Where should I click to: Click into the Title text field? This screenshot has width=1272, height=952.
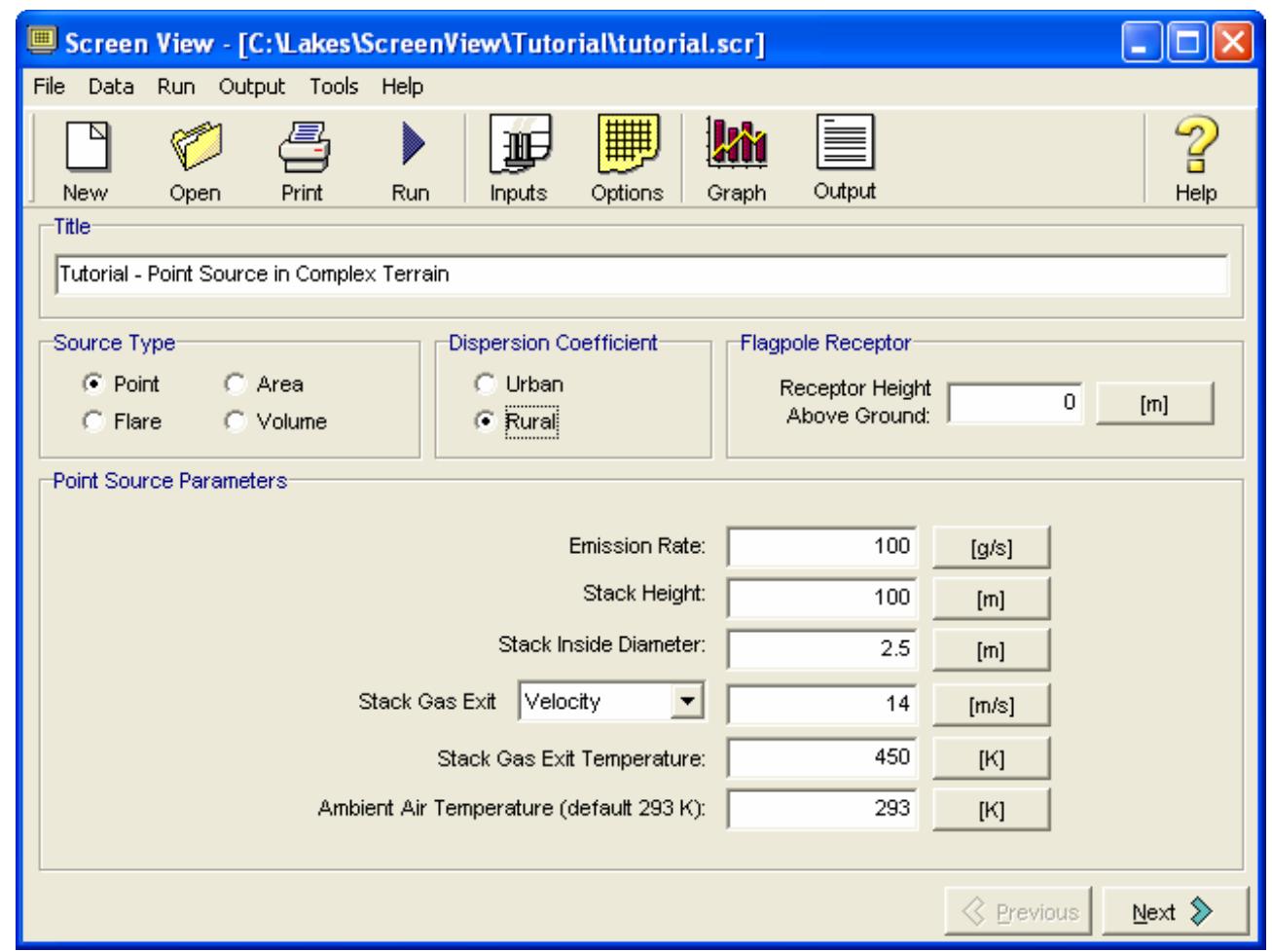(x=642, y=275)
